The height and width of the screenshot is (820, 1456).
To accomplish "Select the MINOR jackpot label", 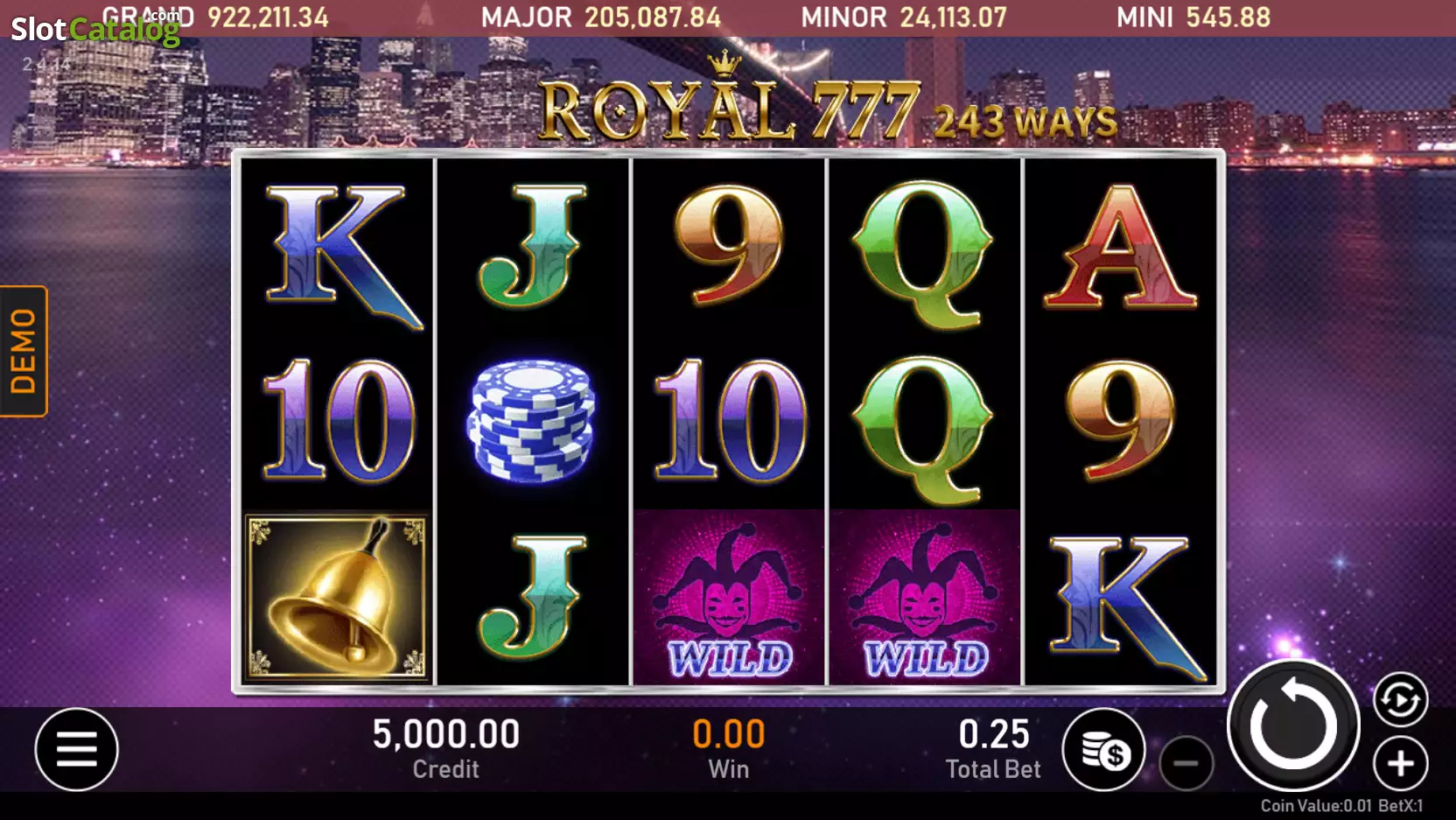I will [x=843, y=17].
